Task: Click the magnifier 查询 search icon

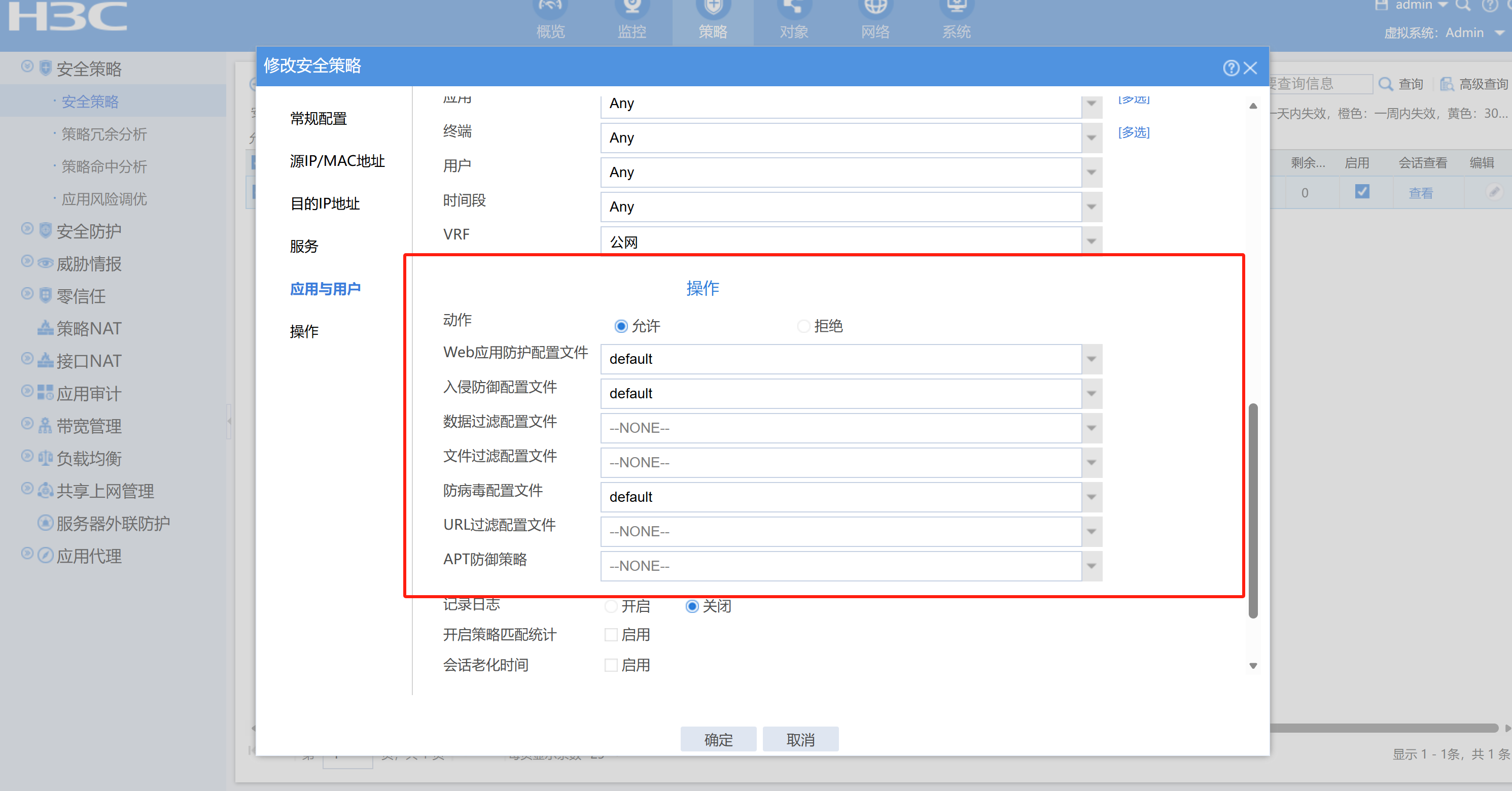Action: (1386, 84)
